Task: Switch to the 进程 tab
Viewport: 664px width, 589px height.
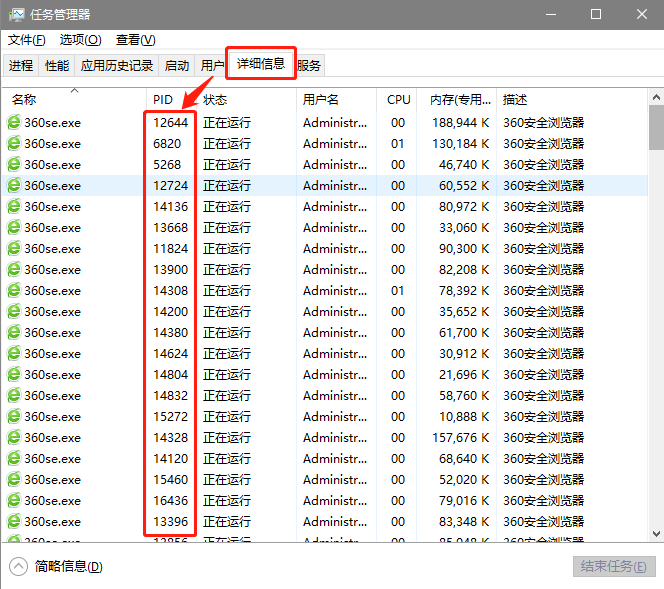Action: [x=21, y=65]
